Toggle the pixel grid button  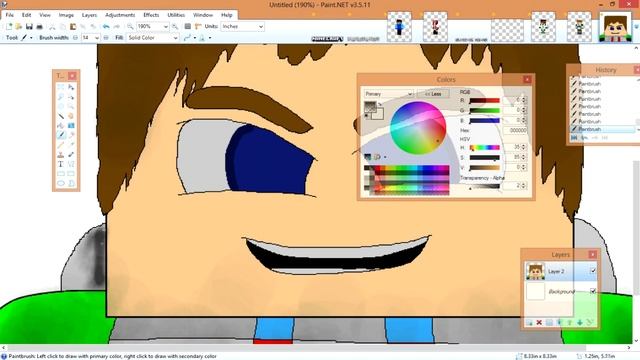coord(188,27)
